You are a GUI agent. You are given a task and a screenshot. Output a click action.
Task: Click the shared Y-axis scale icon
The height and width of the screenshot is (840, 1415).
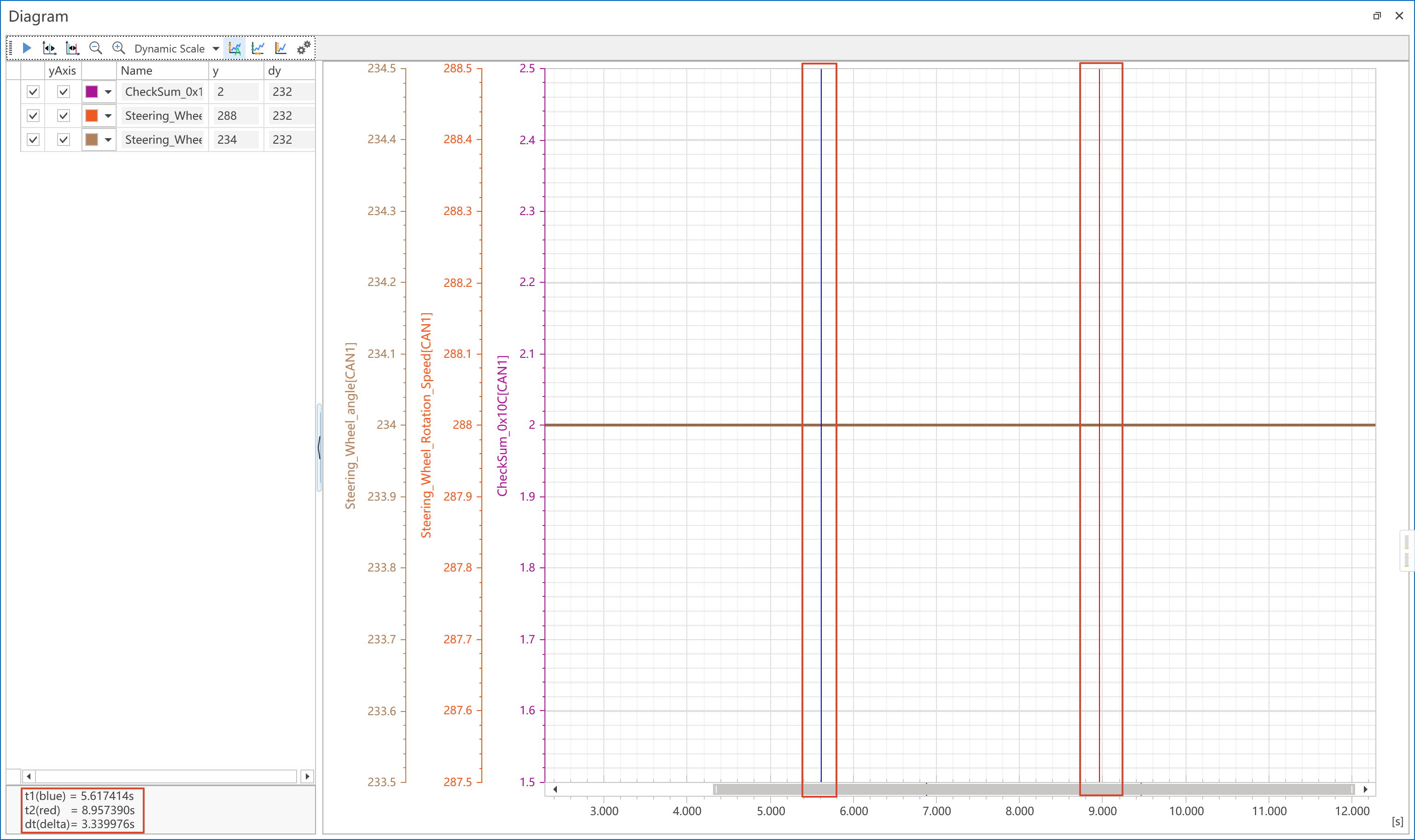[x=281, y=48]
